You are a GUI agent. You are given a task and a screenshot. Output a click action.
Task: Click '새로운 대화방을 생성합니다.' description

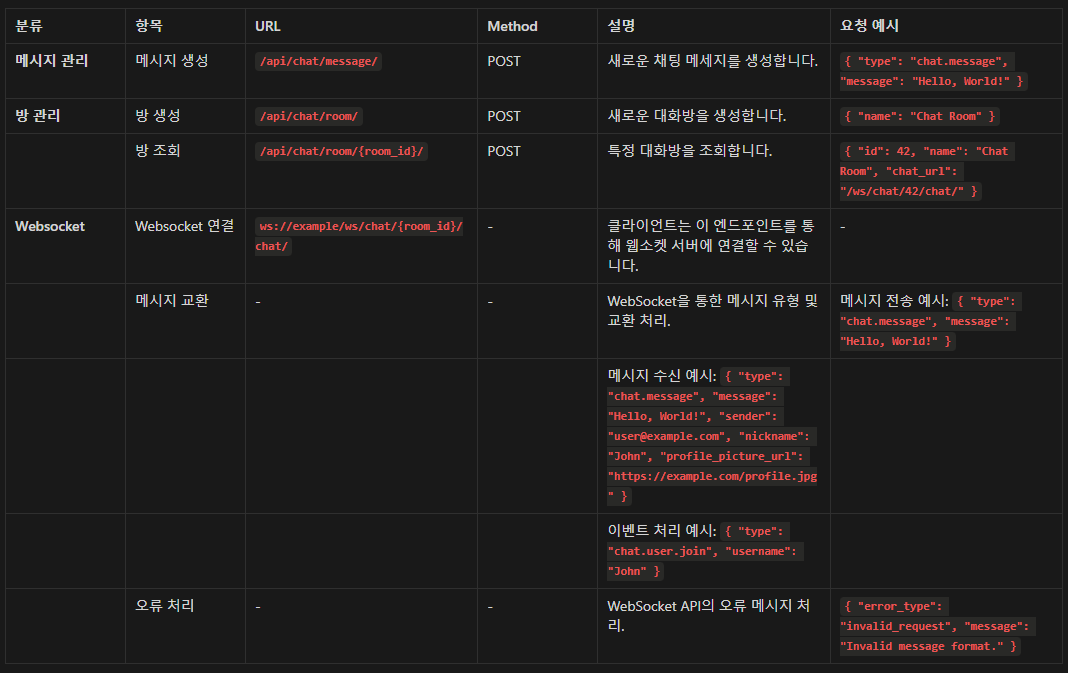point(697,116)
